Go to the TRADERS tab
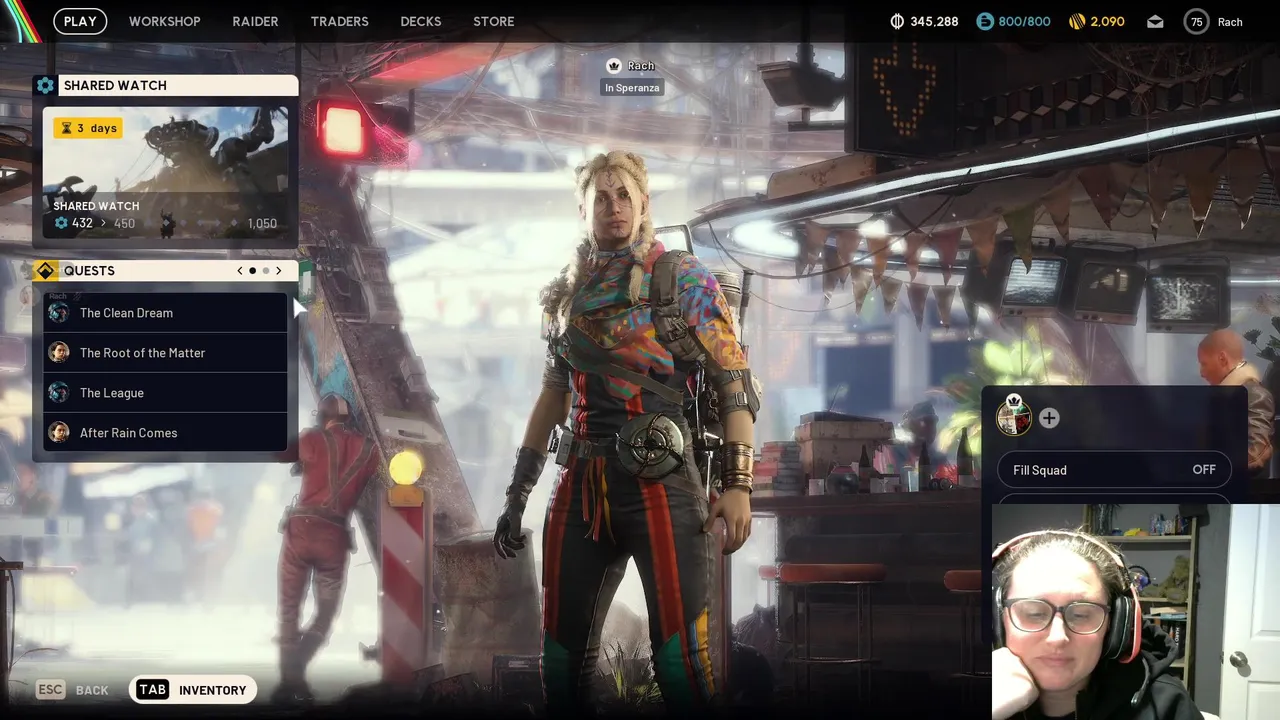 (339, 21)
